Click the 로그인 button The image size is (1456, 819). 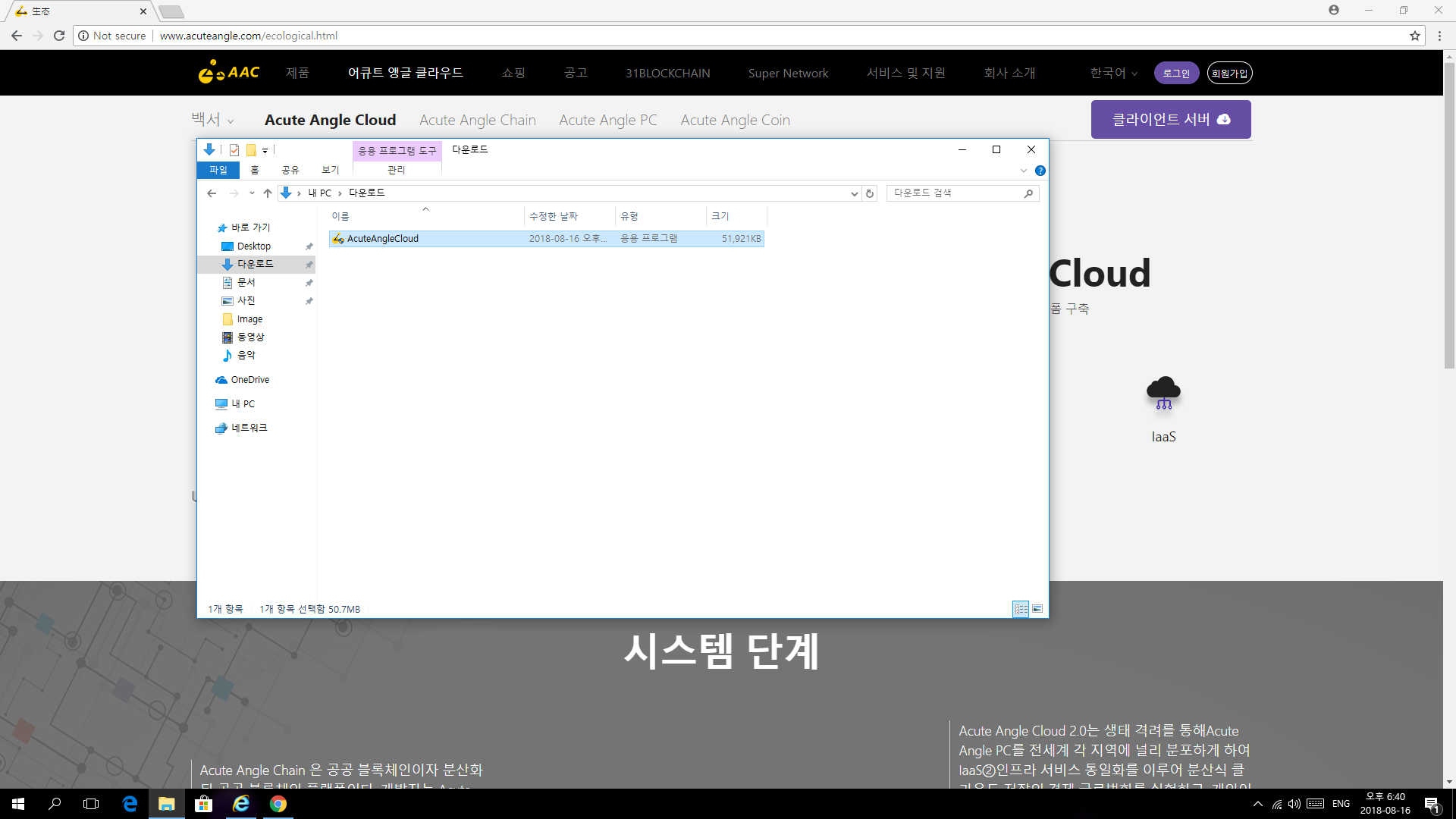click(x=1176, y=73)
